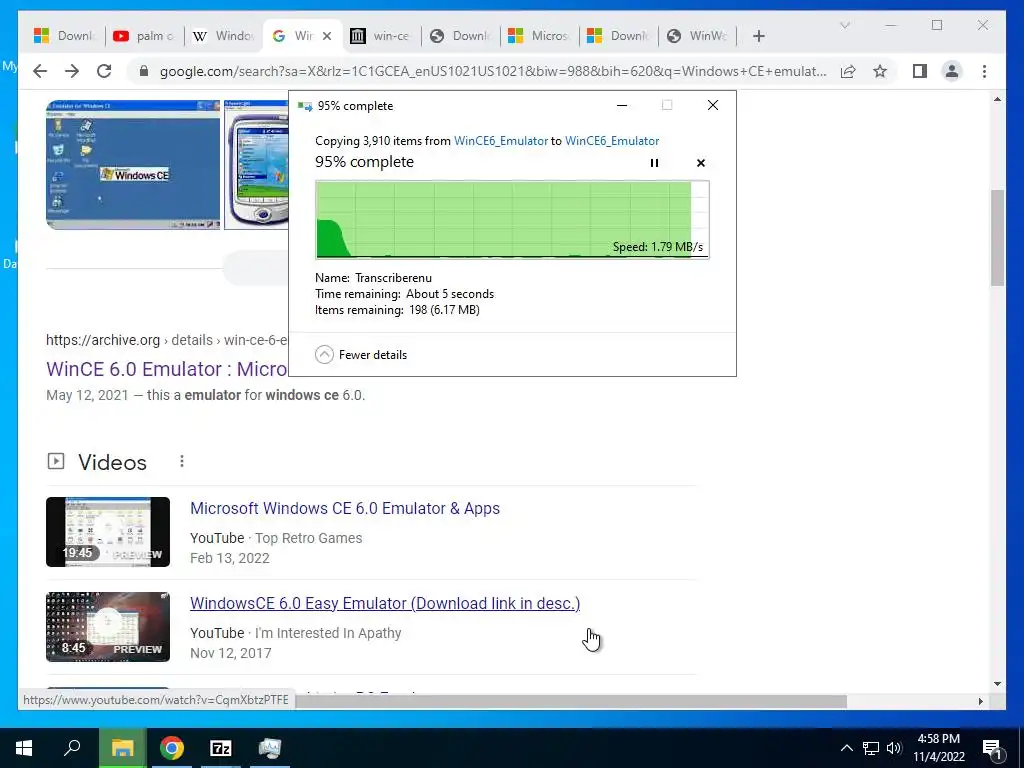This screenshot has width=1024, height=768.
Task: Switch to the Wikipedia 'Windo' tab
Action: 223,36
